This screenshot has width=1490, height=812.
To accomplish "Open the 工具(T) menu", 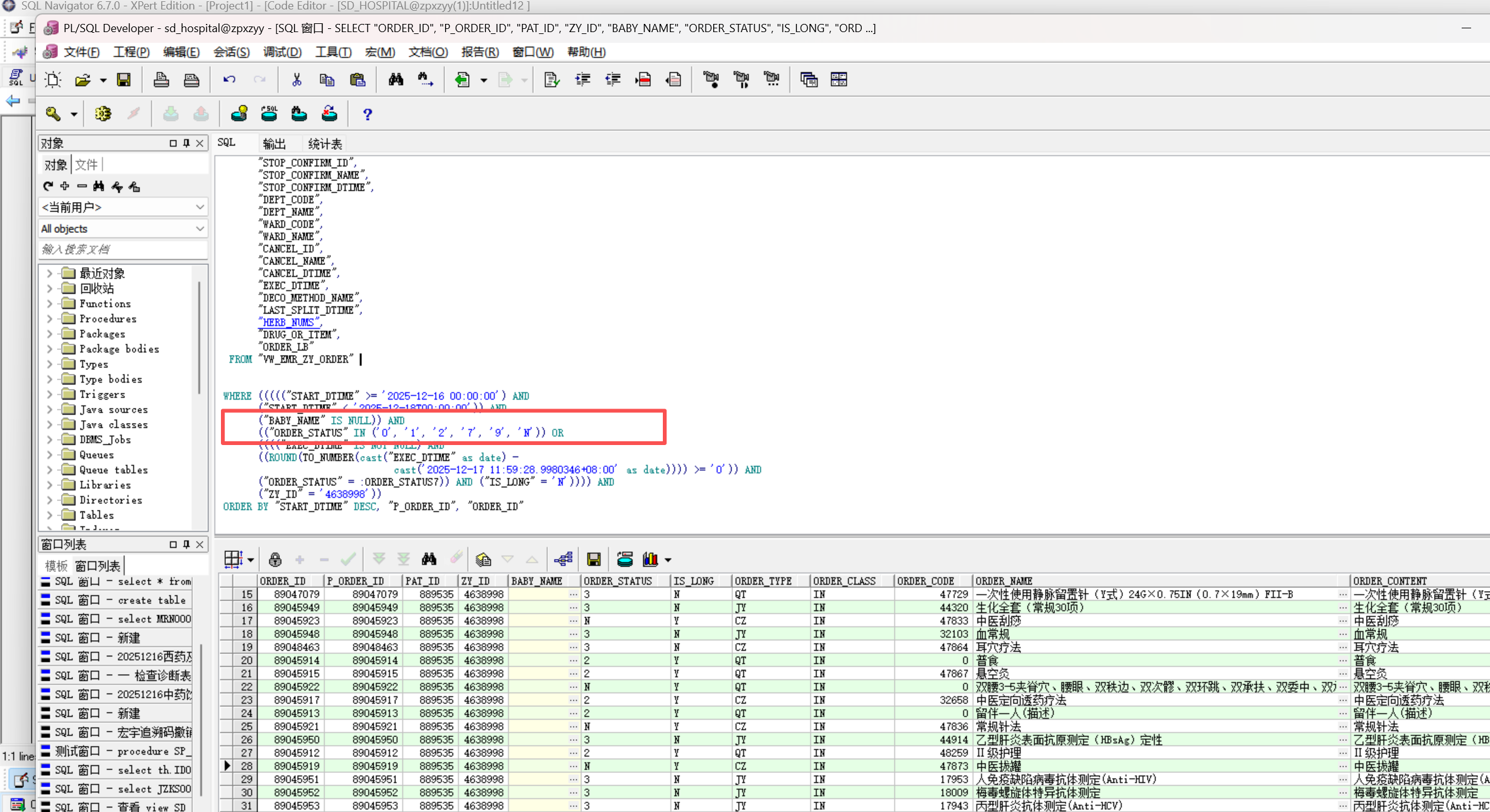I will (x=333, y=52).
